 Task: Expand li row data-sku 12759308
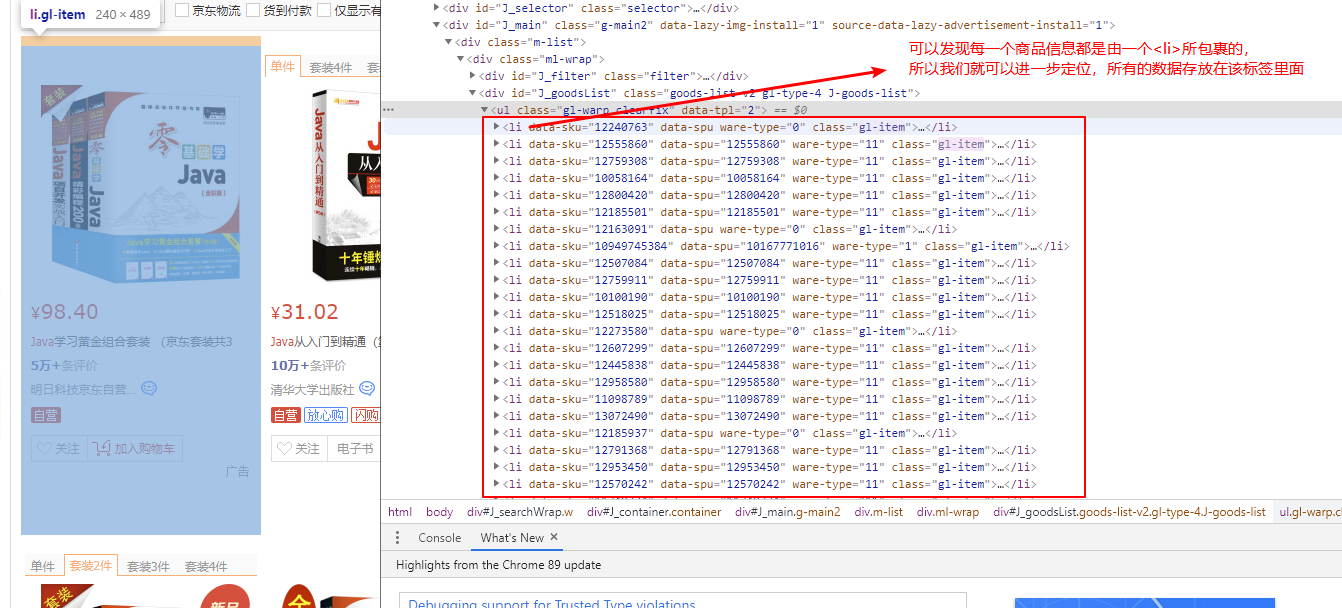tap(498, 161)
